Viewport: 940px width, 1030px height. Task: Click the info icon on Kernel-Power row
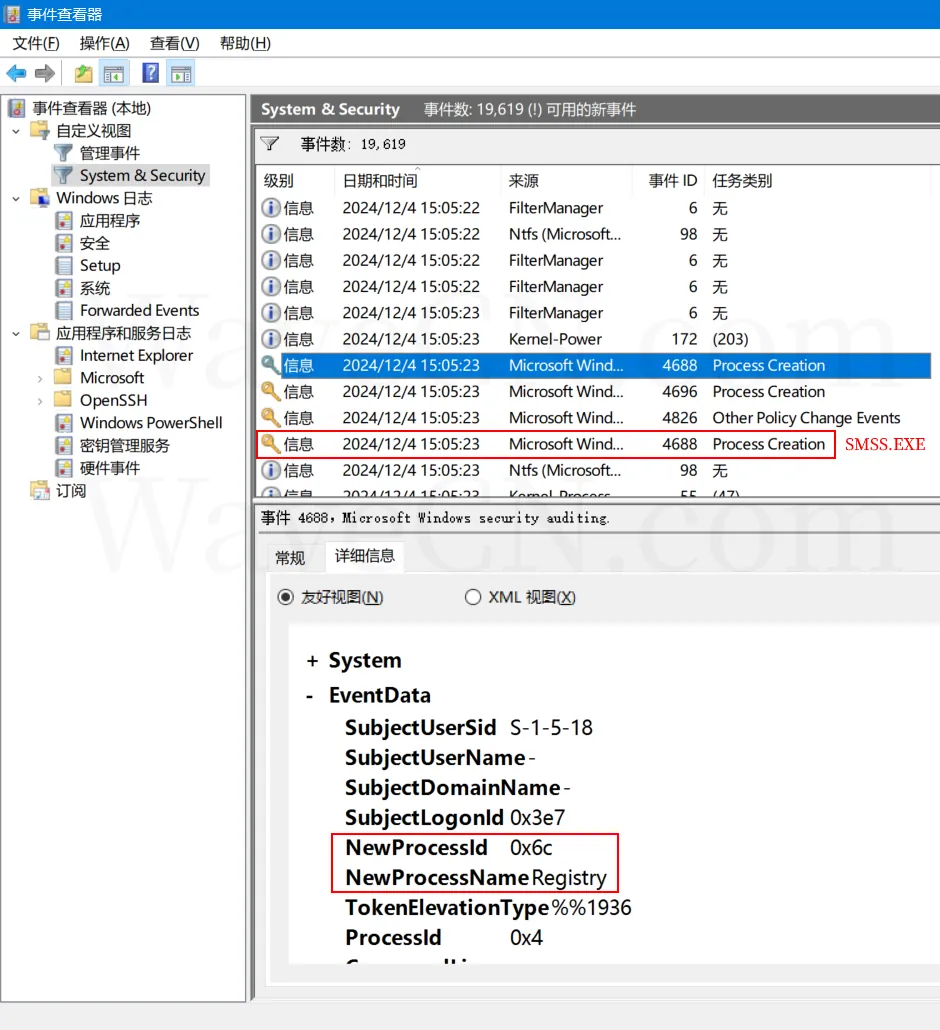tap(271, 339)
